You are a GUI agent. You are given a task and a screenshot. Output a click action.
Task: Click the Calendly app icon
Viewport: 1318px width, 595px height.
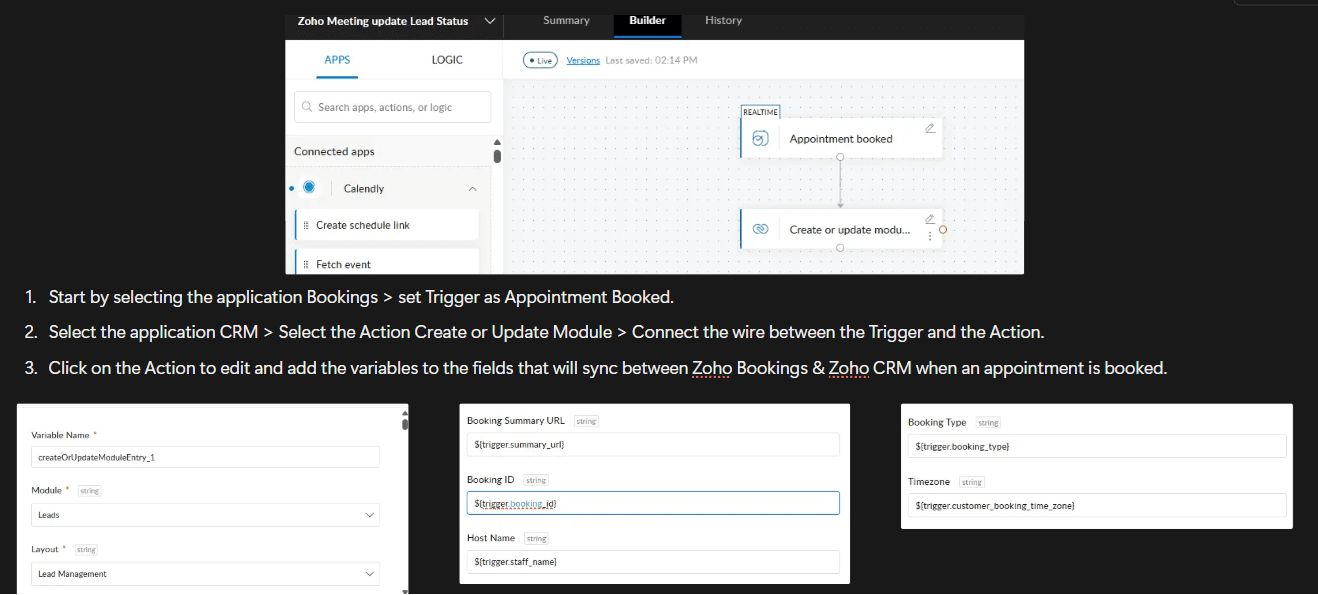(x=310, y=187)
